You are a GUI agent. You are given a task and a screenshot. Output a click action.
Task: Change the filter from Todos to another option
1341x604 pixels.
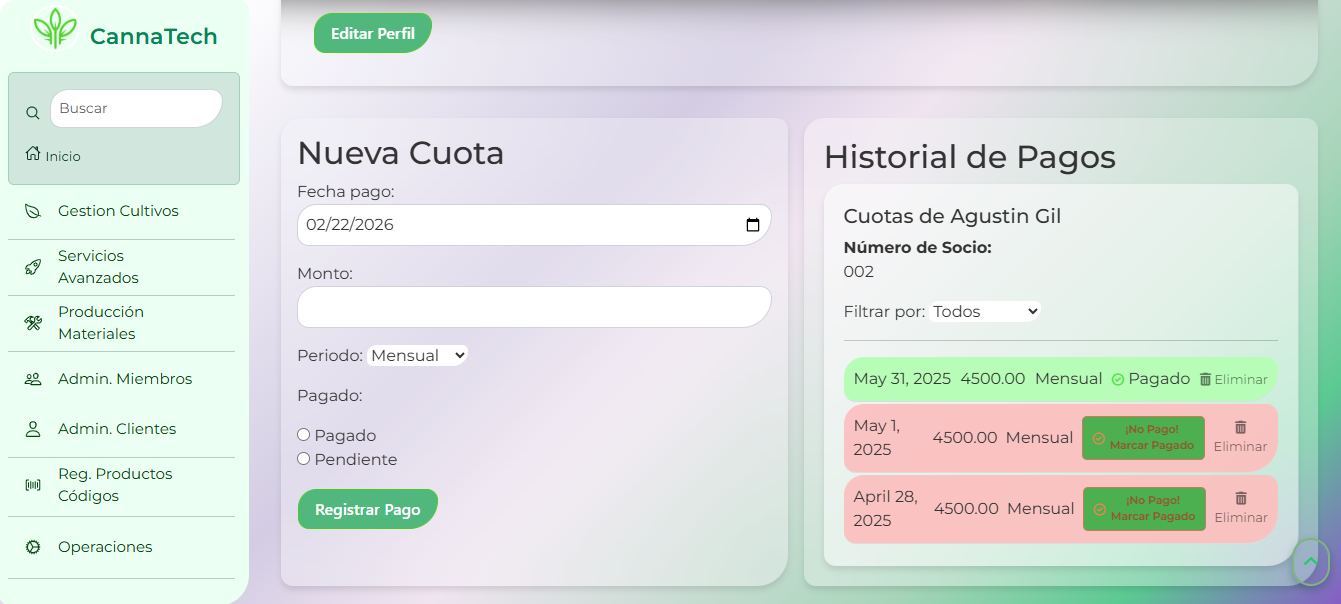(985, 311)
